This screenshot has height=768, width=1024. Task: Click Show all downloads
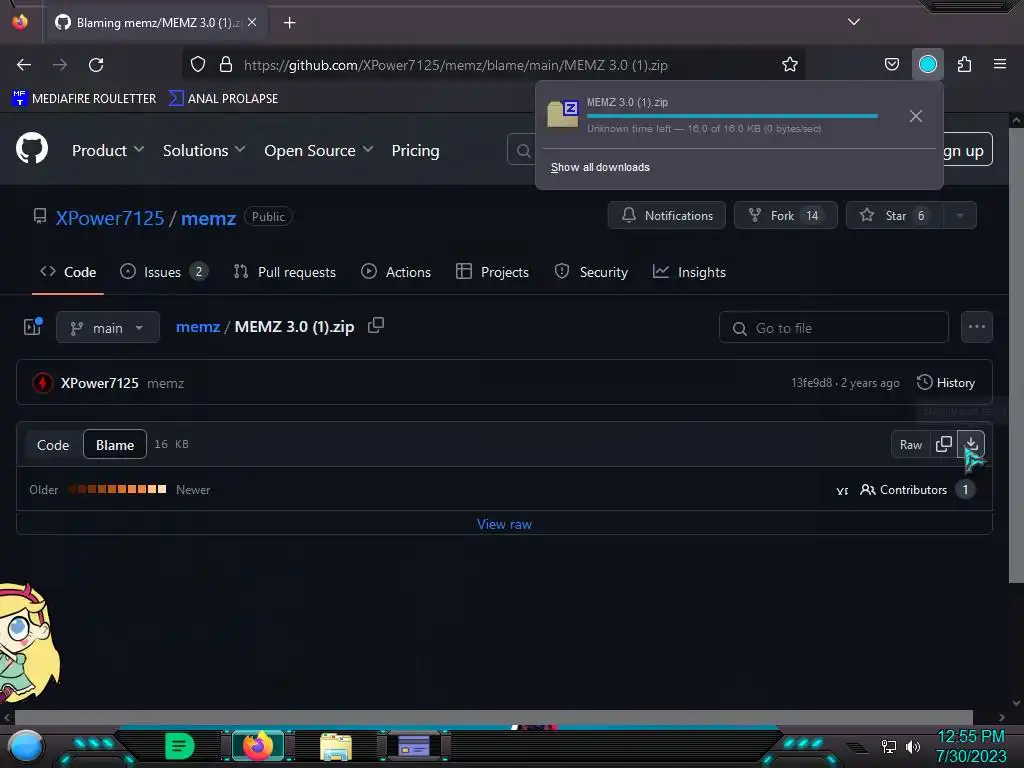click(x=600, y=167)
